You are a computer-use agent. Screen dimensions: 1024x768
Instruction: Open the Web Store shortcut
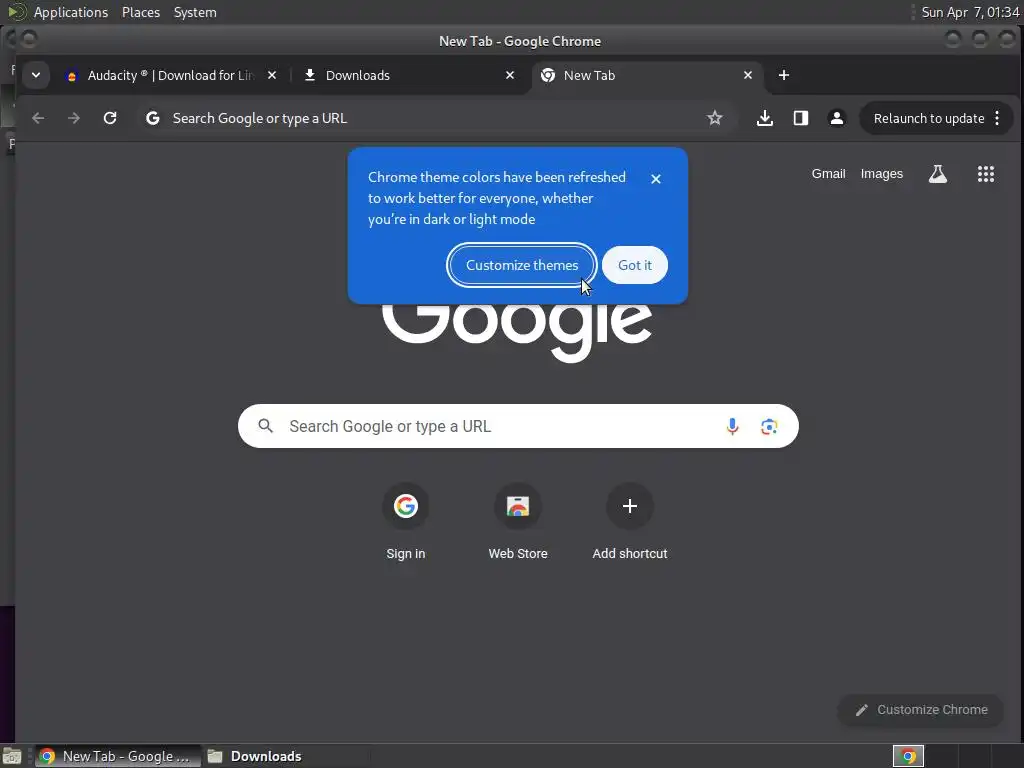click(518, 521)
